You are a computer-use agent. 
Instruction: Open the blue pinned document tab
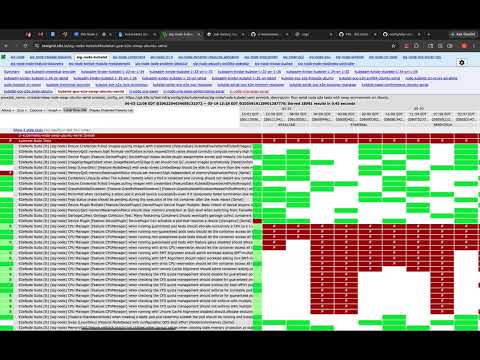point(52,34)
